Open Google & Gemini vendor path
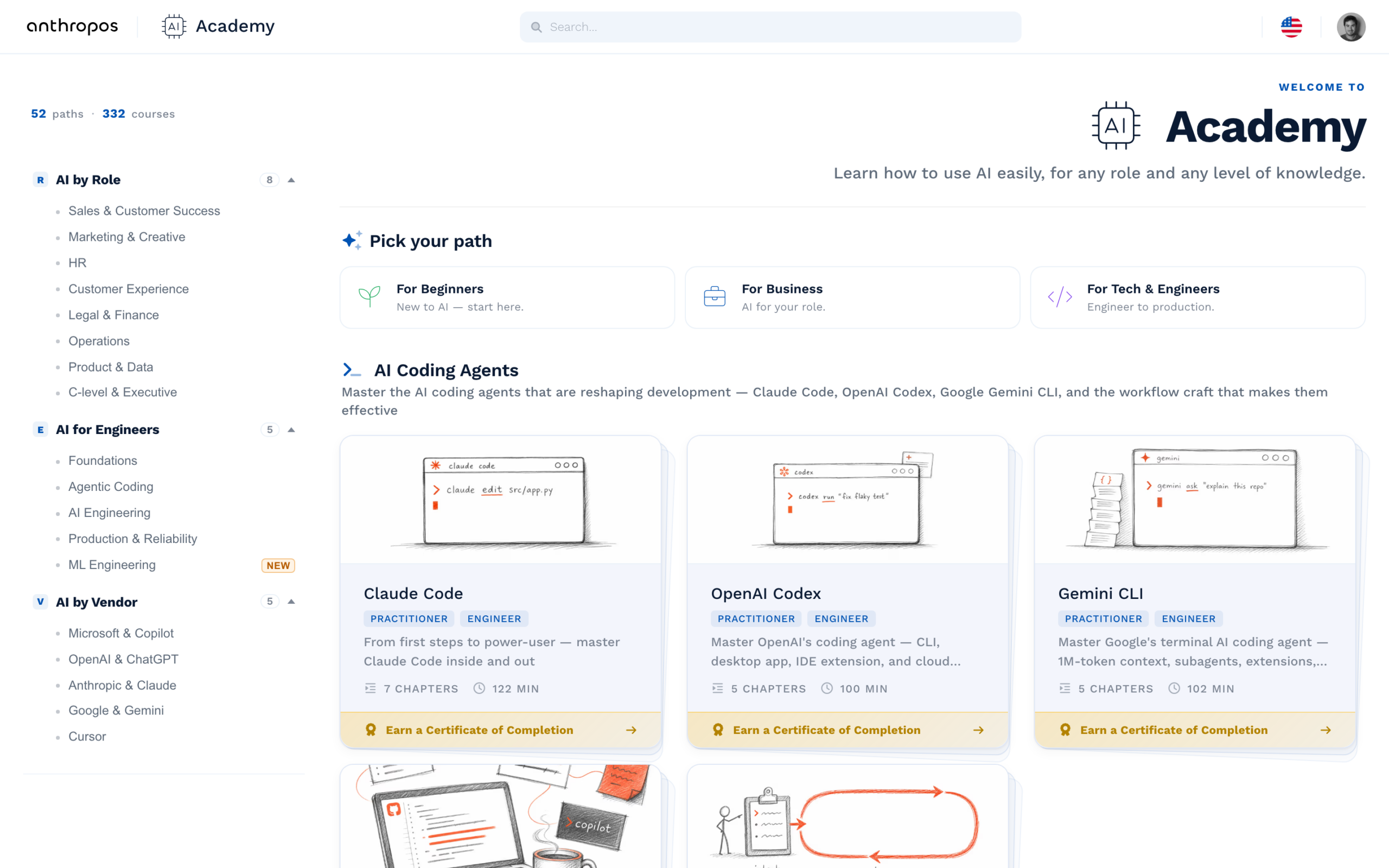This screenshot has width=1389, height=868. (x=116, y=711)
